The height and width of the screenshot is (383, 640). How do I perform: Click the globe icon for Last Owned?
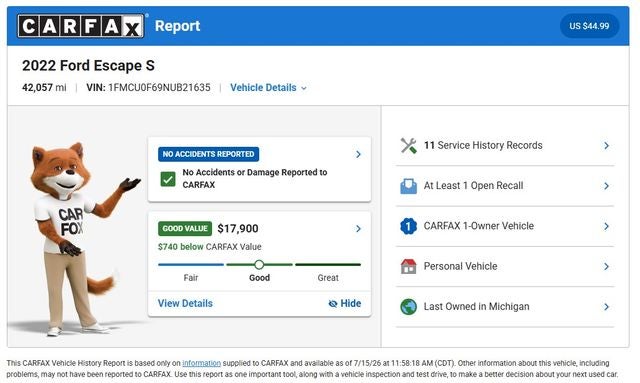pos(408,307)
